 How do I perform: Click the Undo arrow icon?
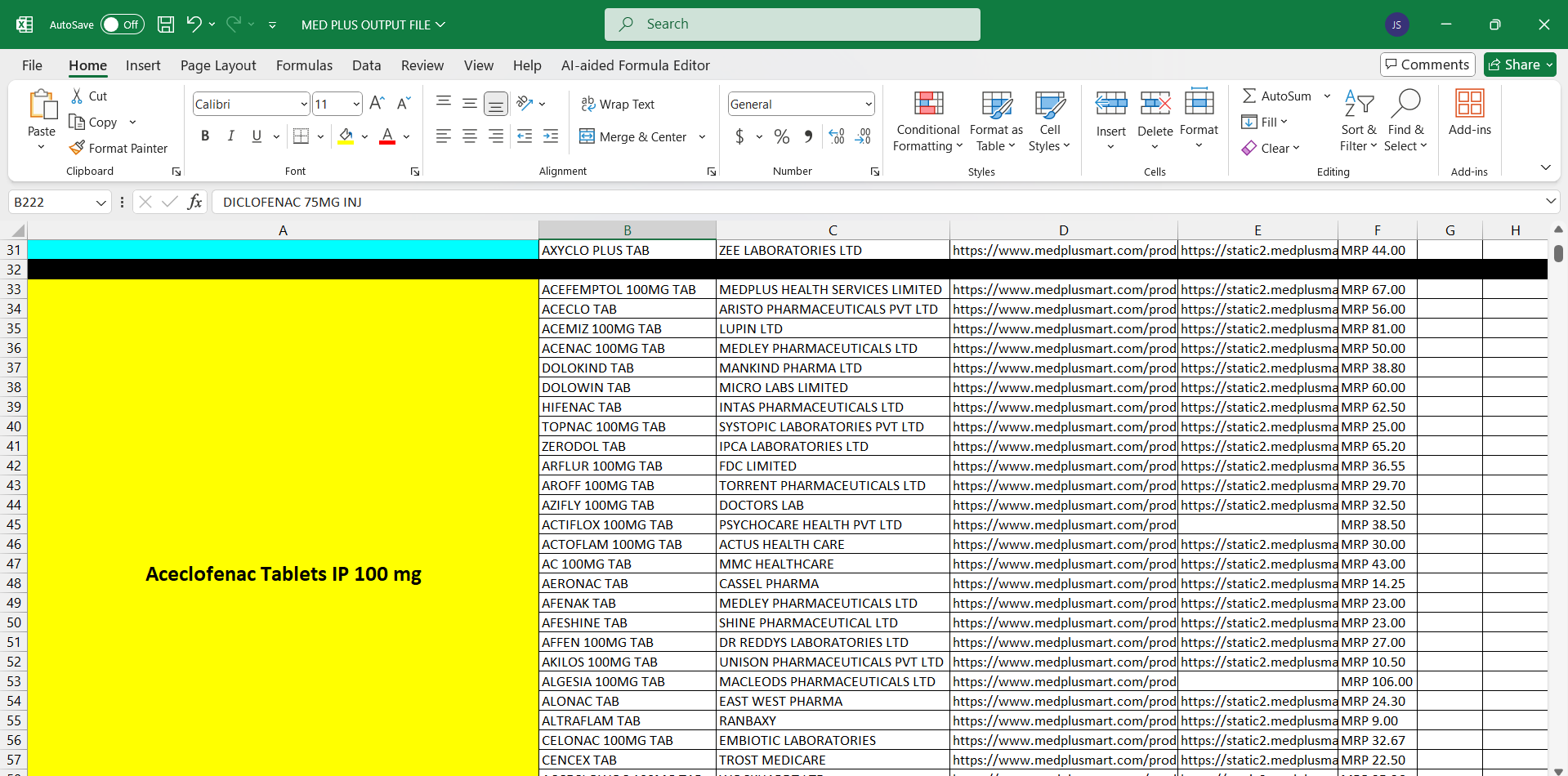(x=194, y=25)
